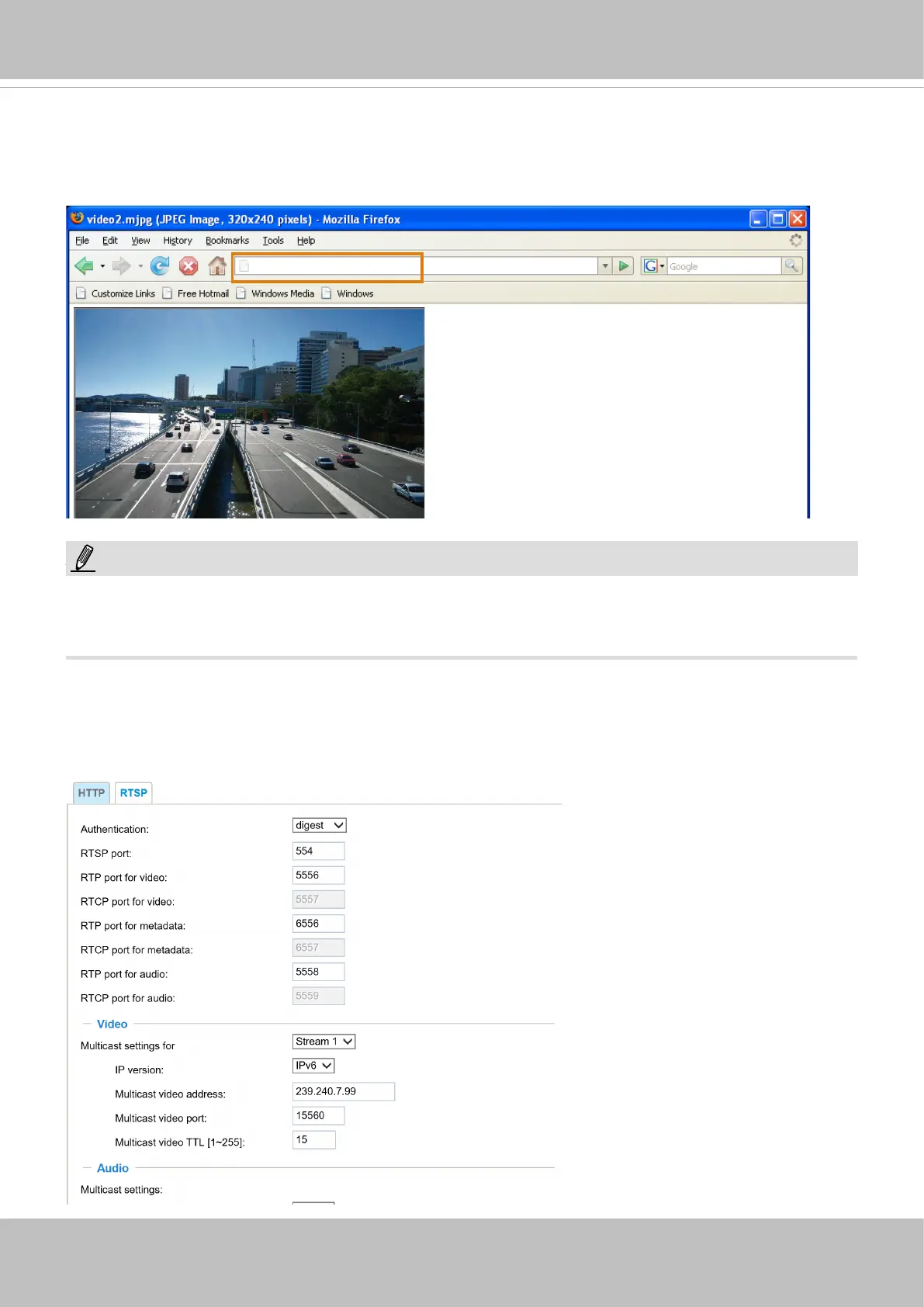Switch to the RTSP tab

[x=133, y=793]
